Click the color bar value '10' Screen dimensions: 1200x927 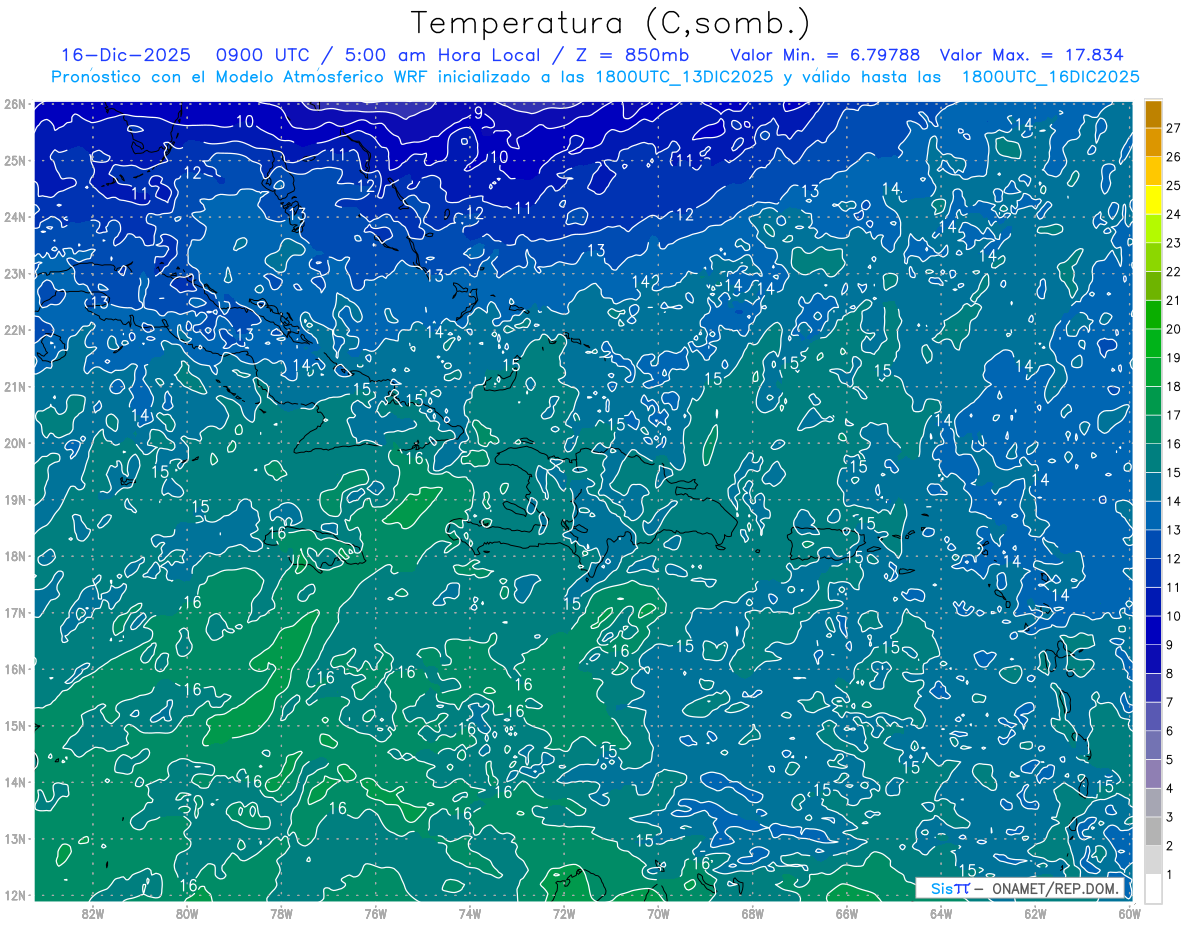click(x=1174, y=616)
